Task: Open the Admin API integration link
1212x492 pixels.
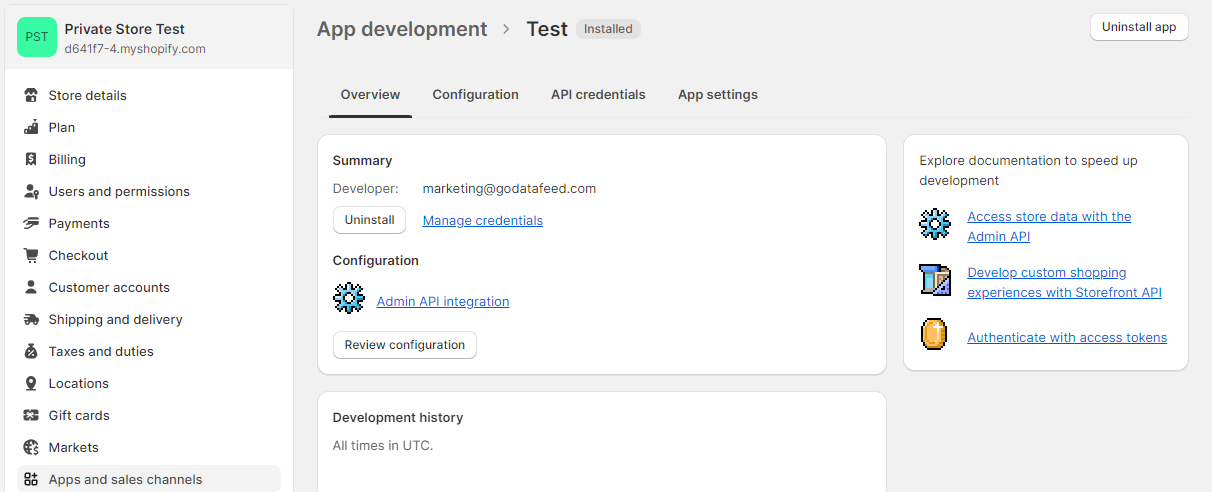Action: click(443, 302)
